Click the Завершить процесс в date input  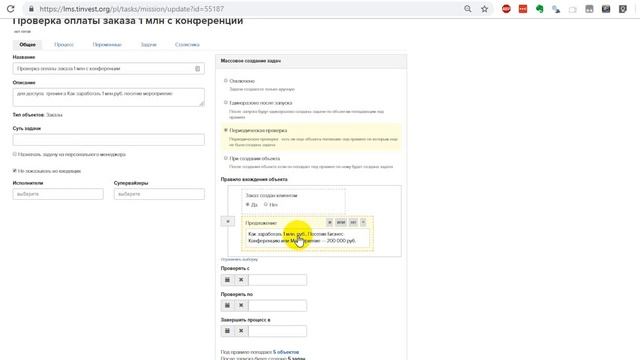point(277,331)
